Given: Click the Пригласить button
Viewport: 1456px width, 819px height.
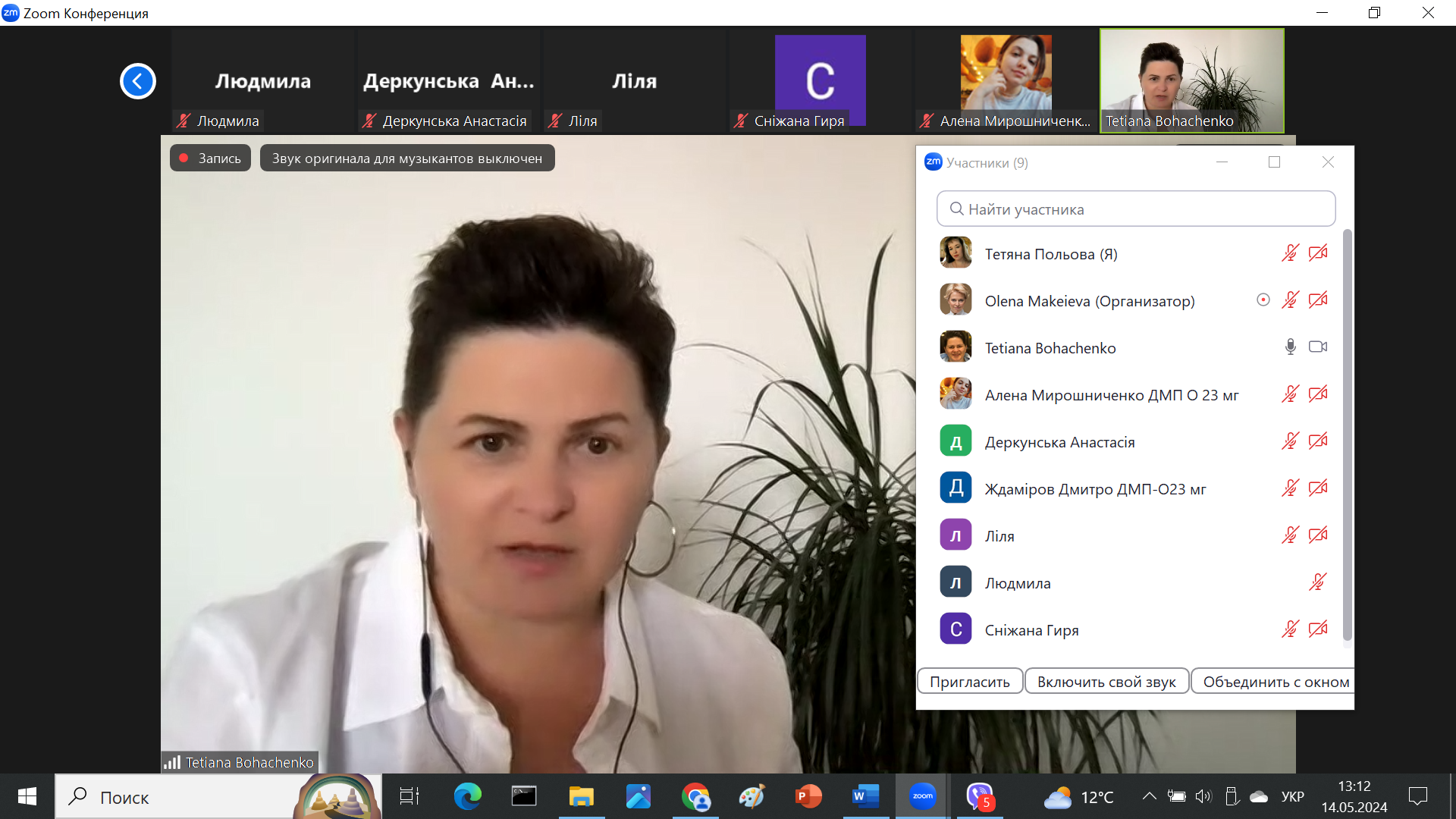Looking at the screenshot, I should 970,682.
